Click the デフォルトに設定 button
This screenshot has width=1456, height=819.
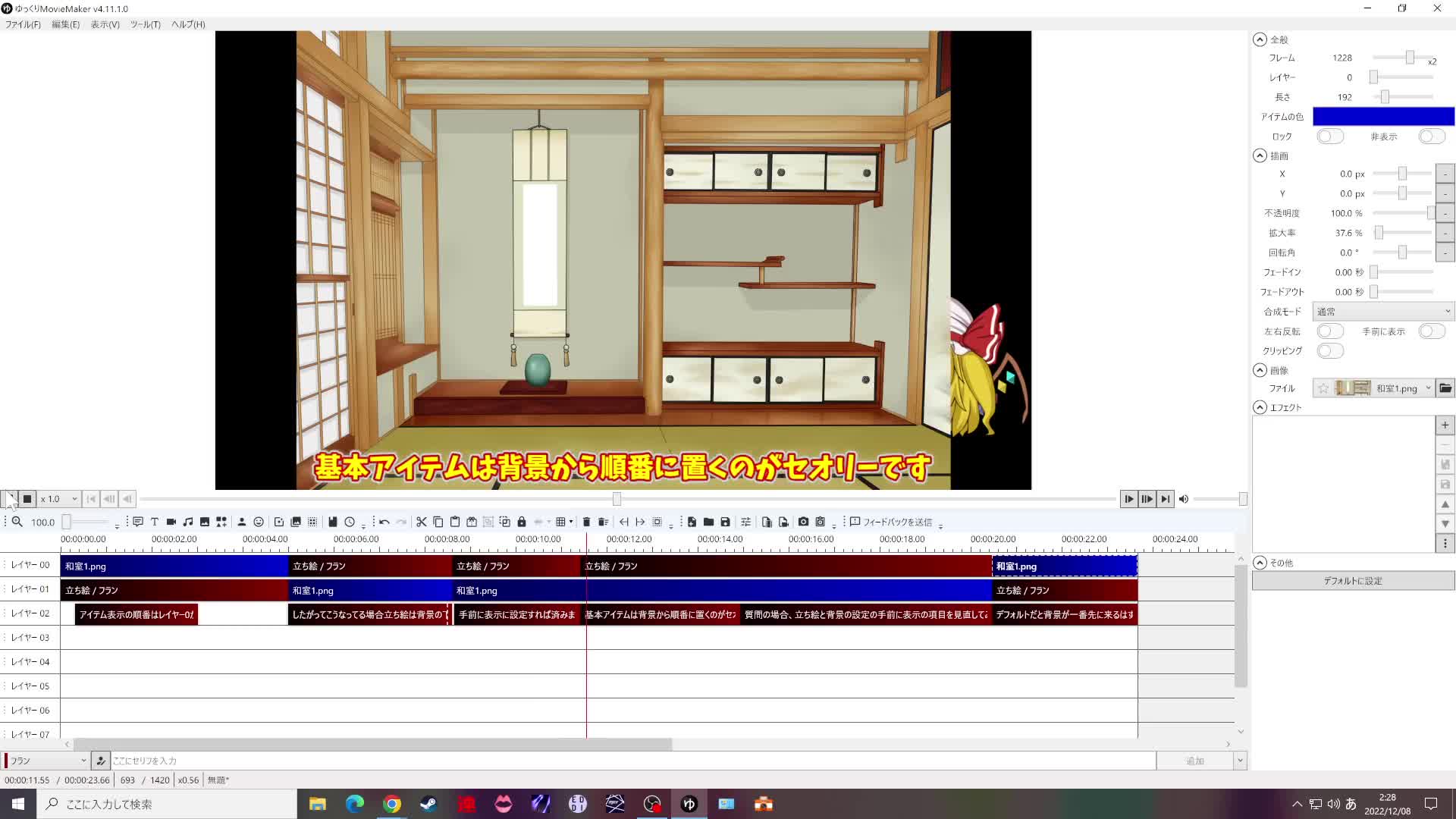tap(1353, 581)
